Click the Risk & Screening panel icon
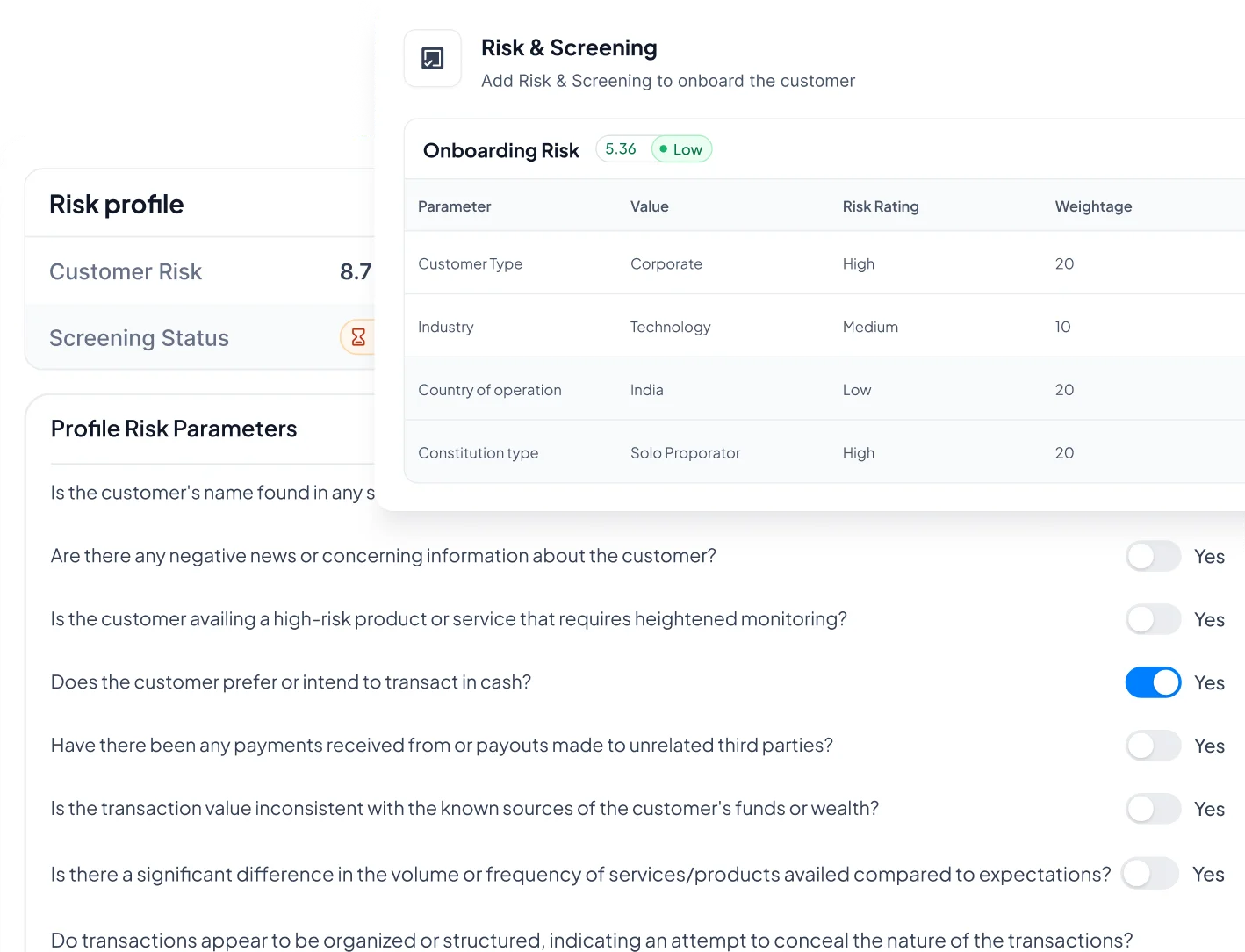The image size is (1245, 952). pyautogui.click(x=432, y=58)
